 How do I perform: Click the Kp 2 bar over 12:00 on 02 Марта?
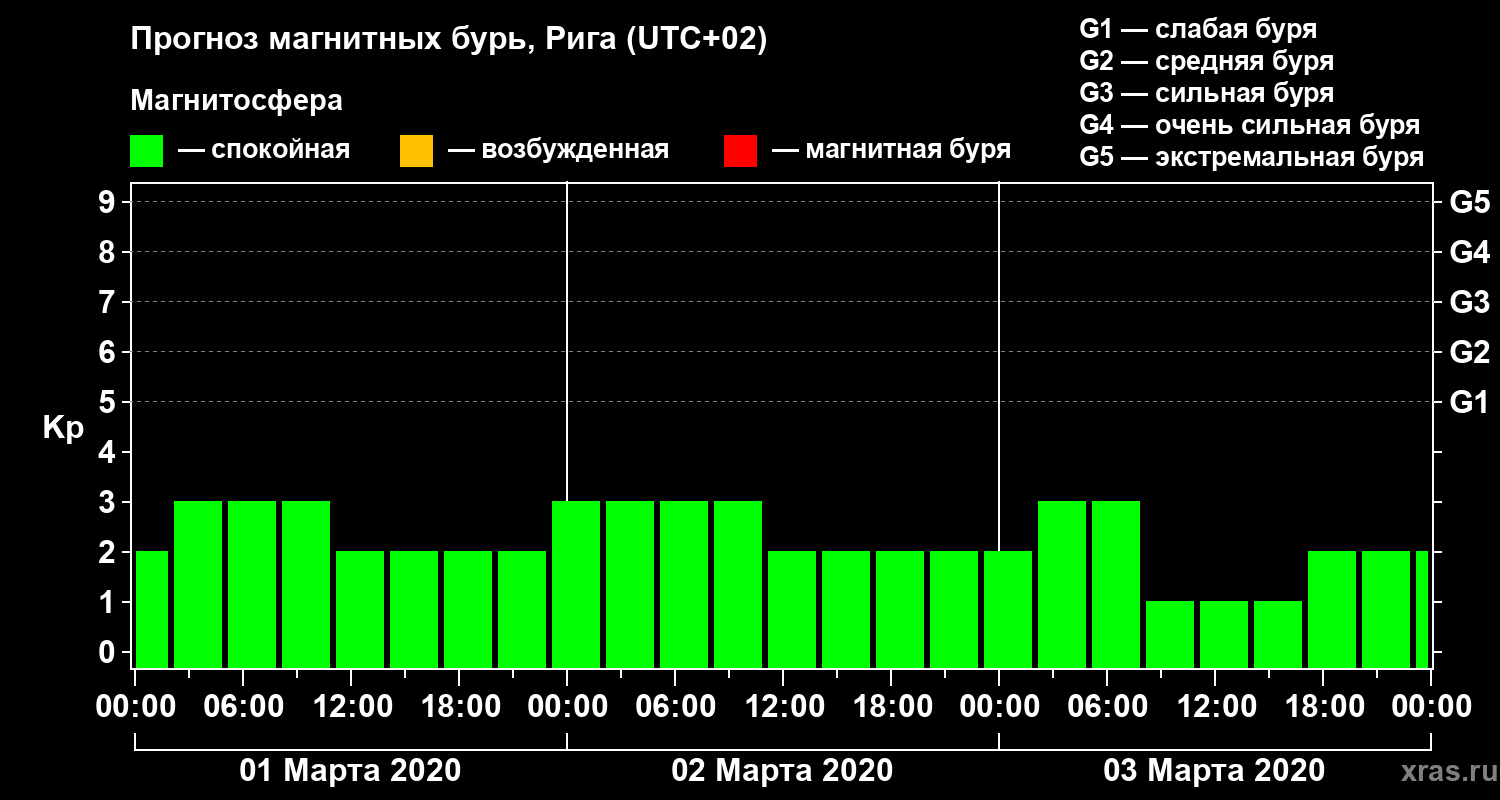click(x=792, y=610)
